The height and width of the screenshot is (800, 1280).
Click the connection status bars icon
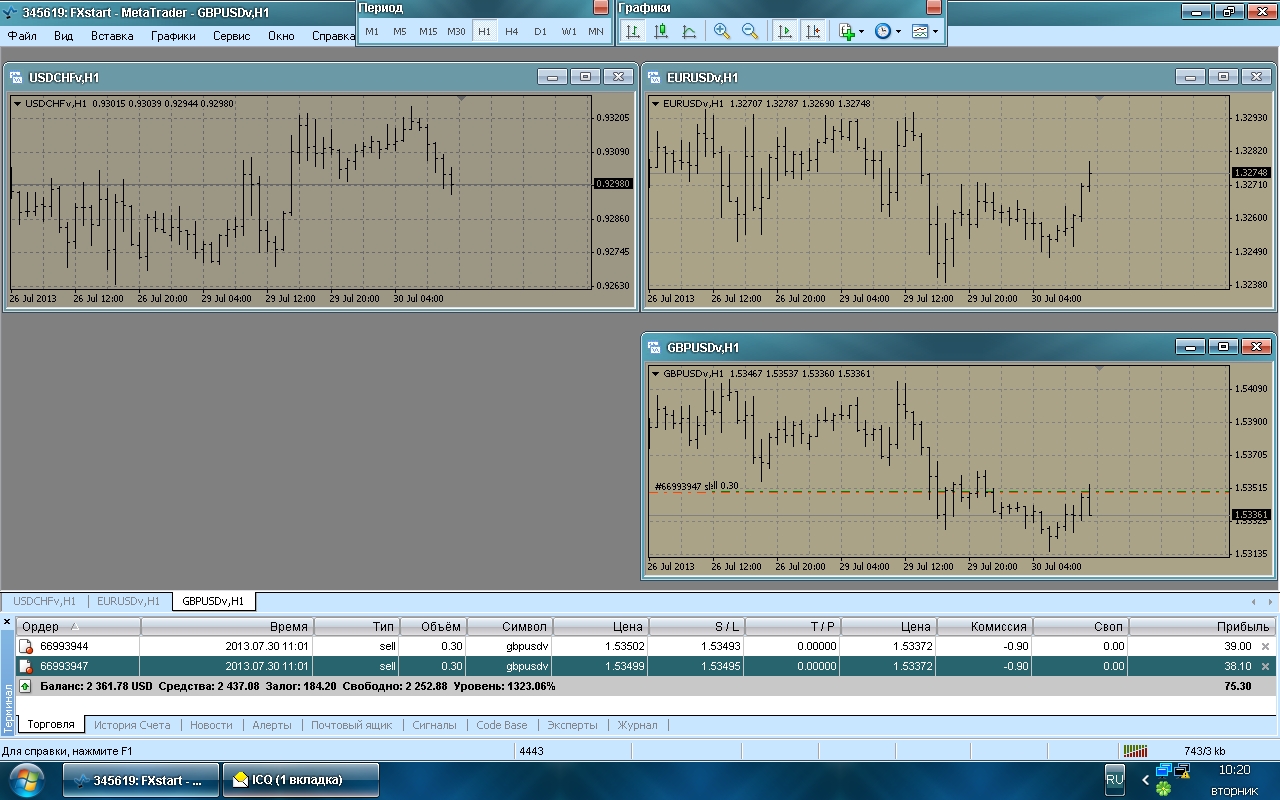click(1135, 751)
